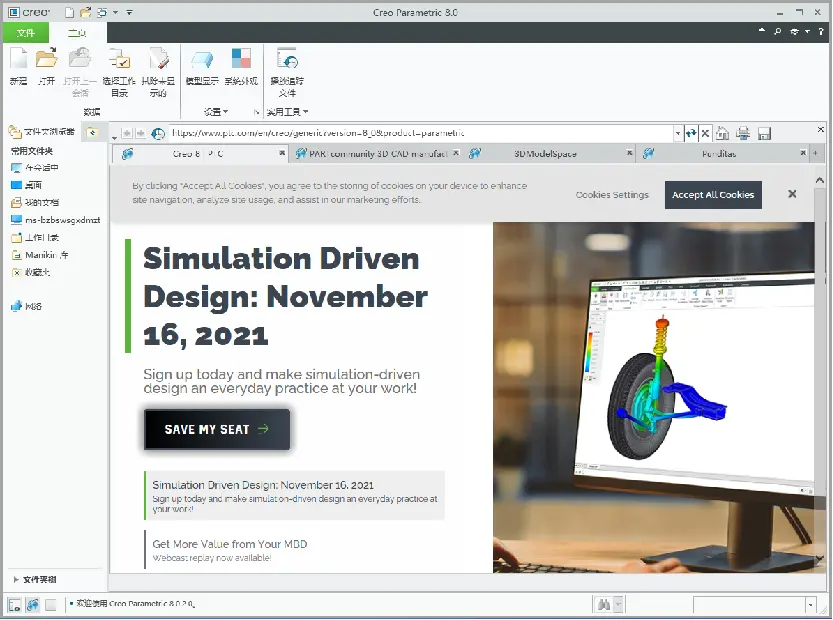Click the SAVE MY SEAT button
Image resolution: width=833 pixels, height=620 pixels.
[x=217, y=429]
